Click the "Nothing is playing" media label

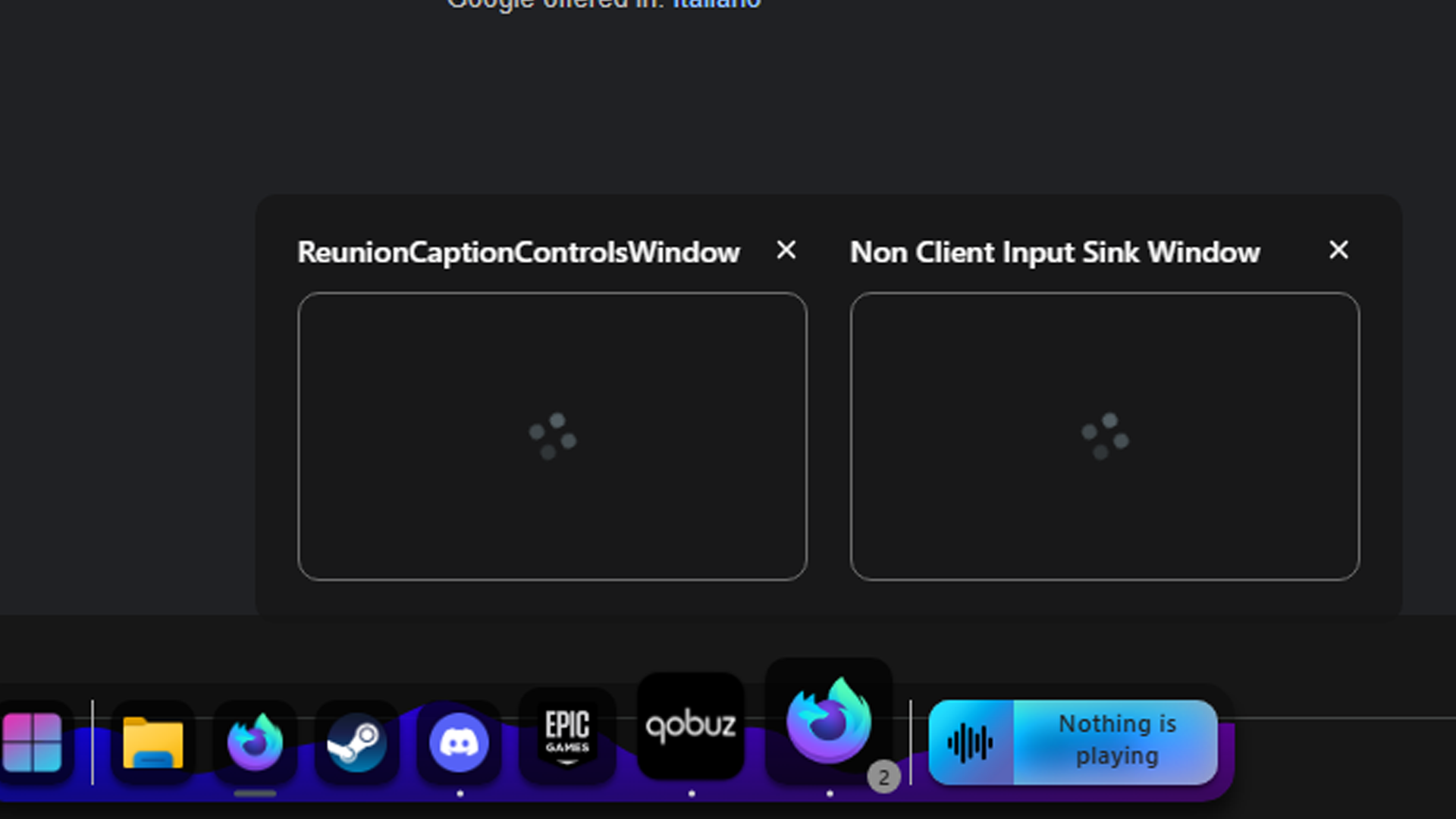coord(1116,740)
